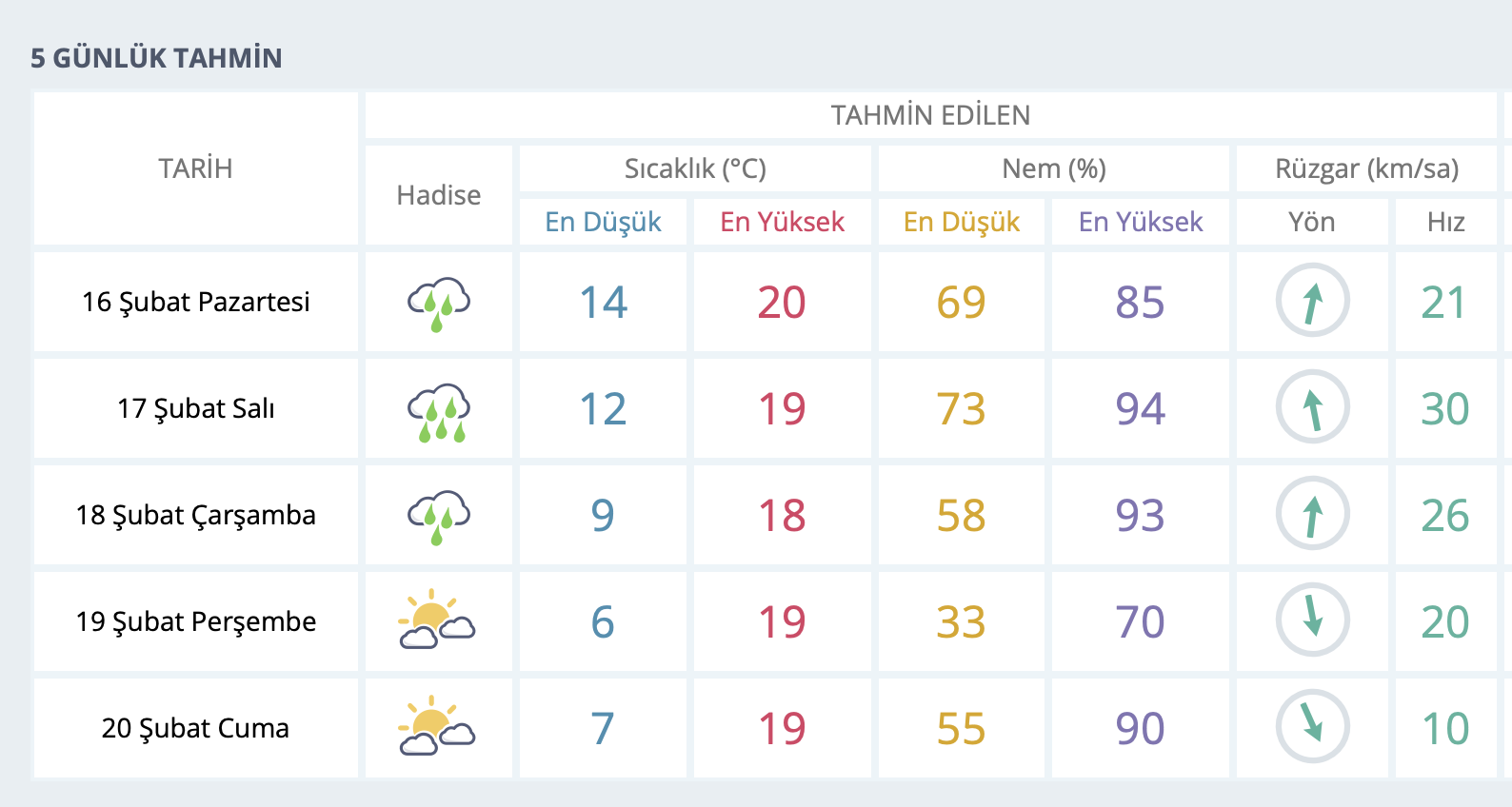
Task: Click the partly sunny icon for 20 Şubat Cuma
Action: point(437,727)
